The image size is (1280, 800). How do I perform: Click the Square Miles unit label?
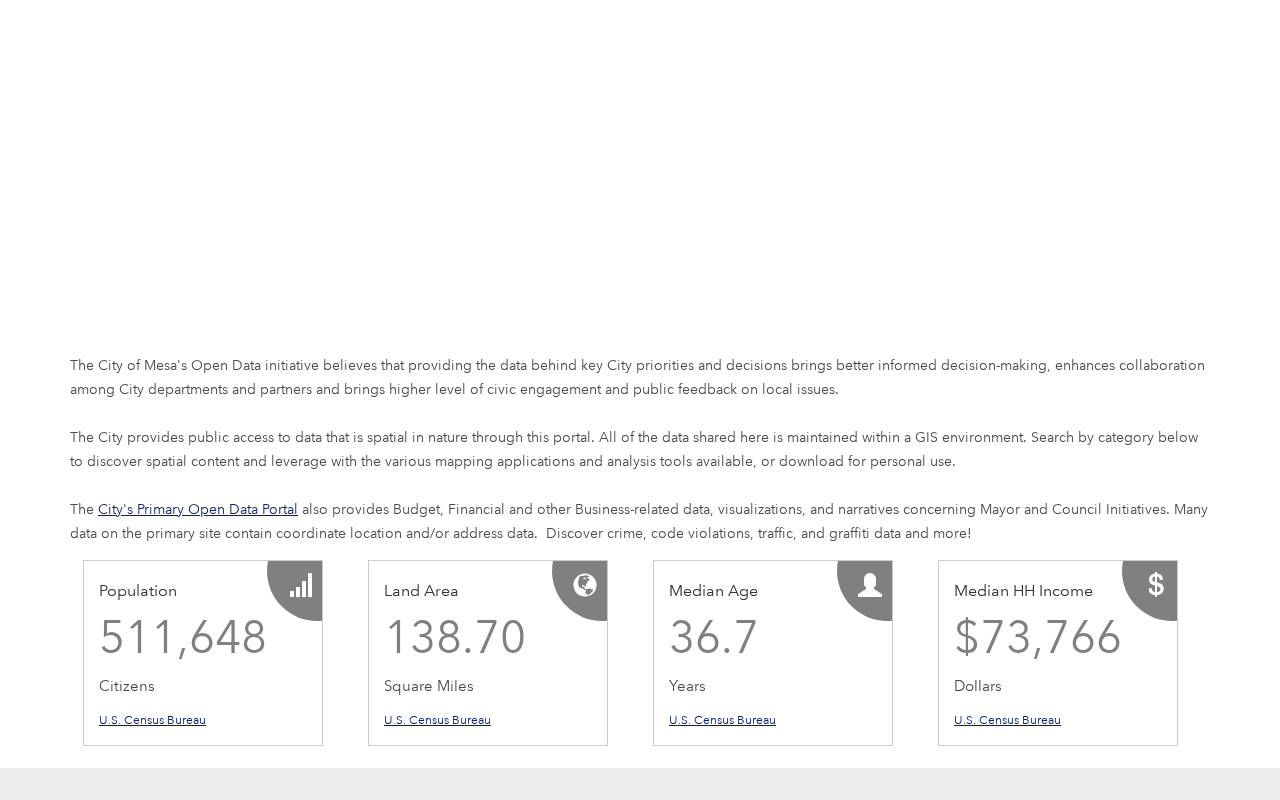(x=428, y=686)
